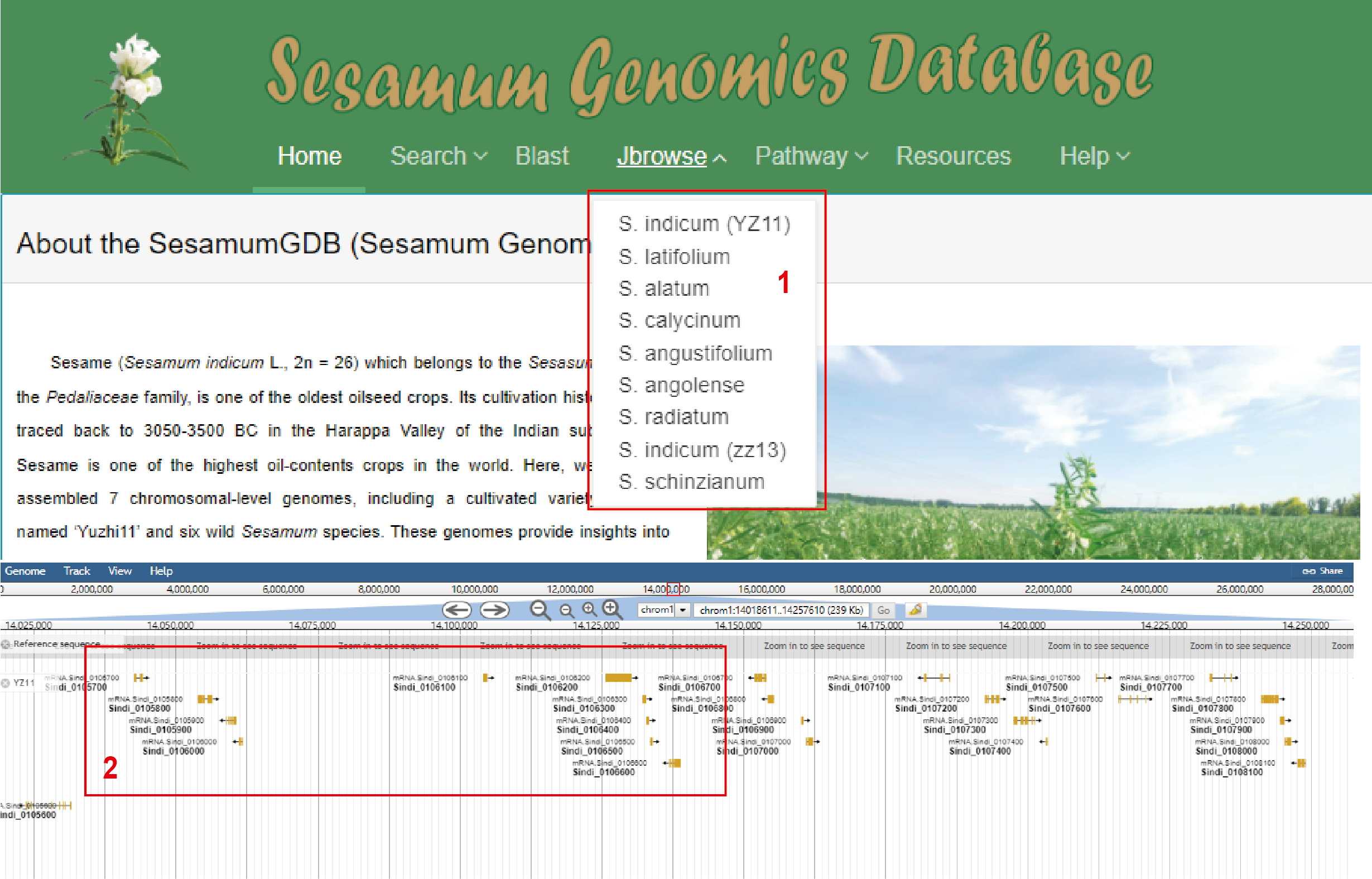This screenshot has width=1372, height=879.
Task: Click the large zoom-in magnifier
Action: tap(612, 609)
